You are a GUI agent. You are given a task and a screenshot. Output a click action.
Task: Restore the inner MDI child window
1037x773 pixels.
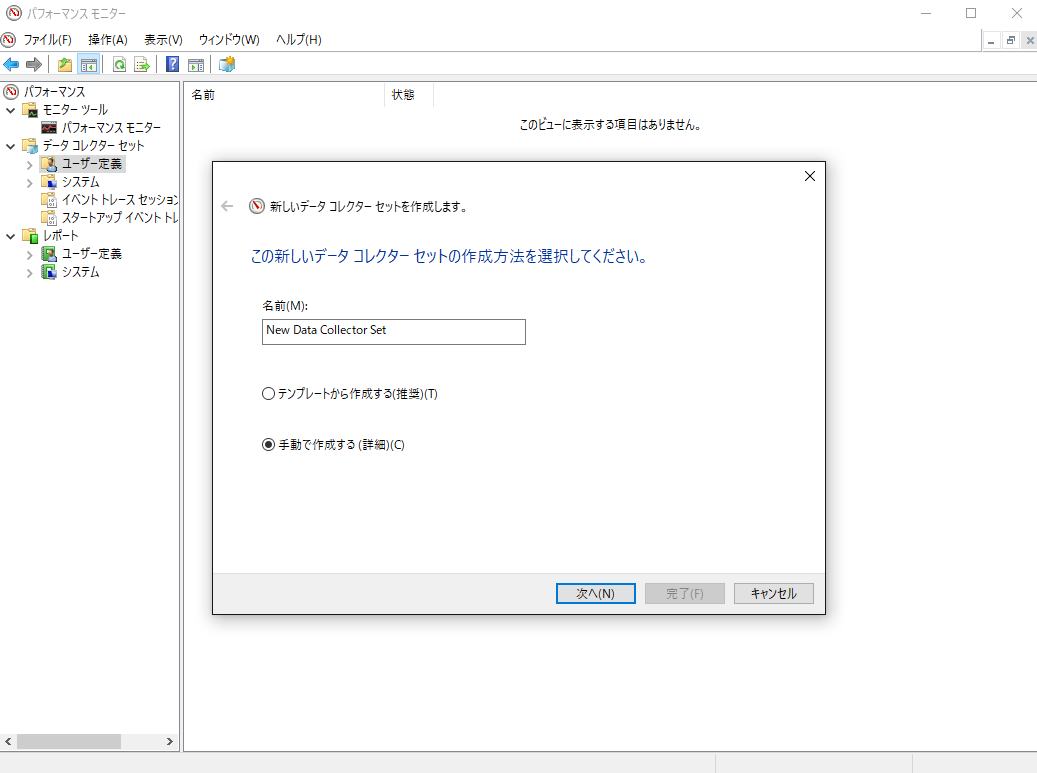point(1010,40)
